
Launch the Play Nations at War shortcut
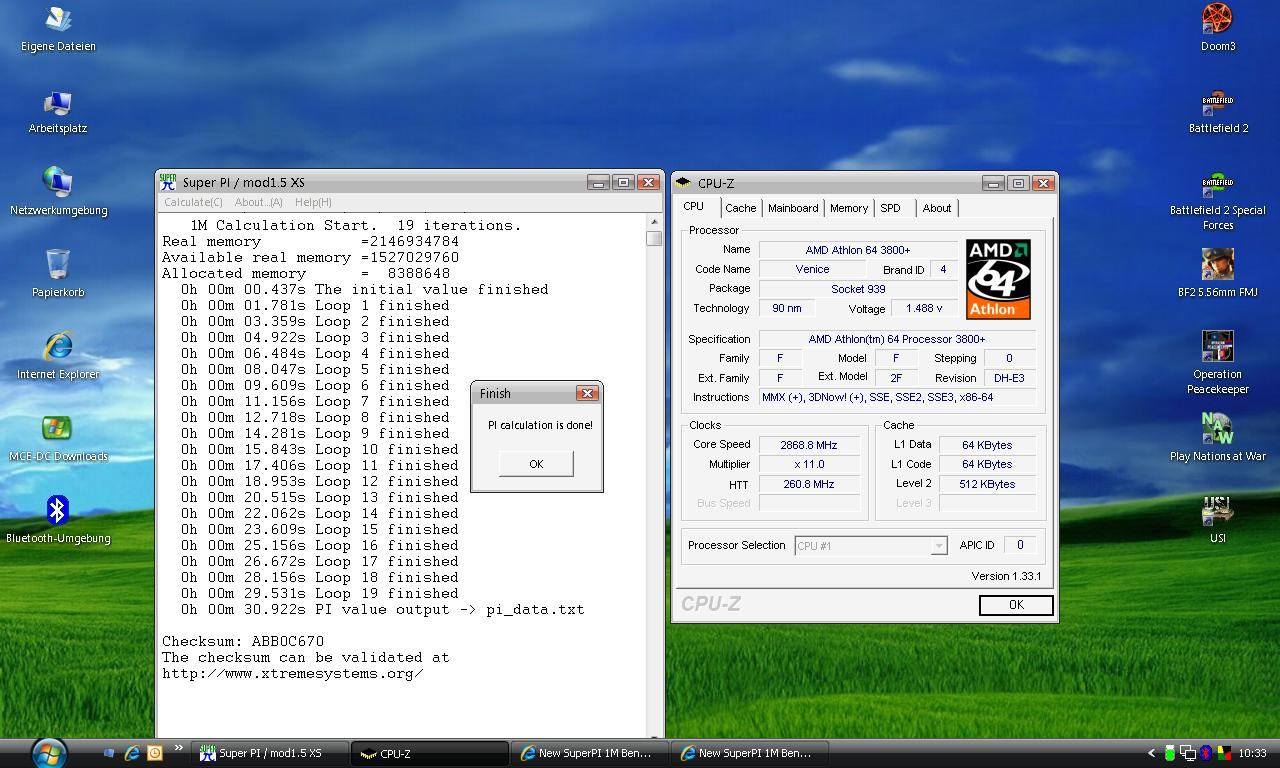pos(1217,438)
